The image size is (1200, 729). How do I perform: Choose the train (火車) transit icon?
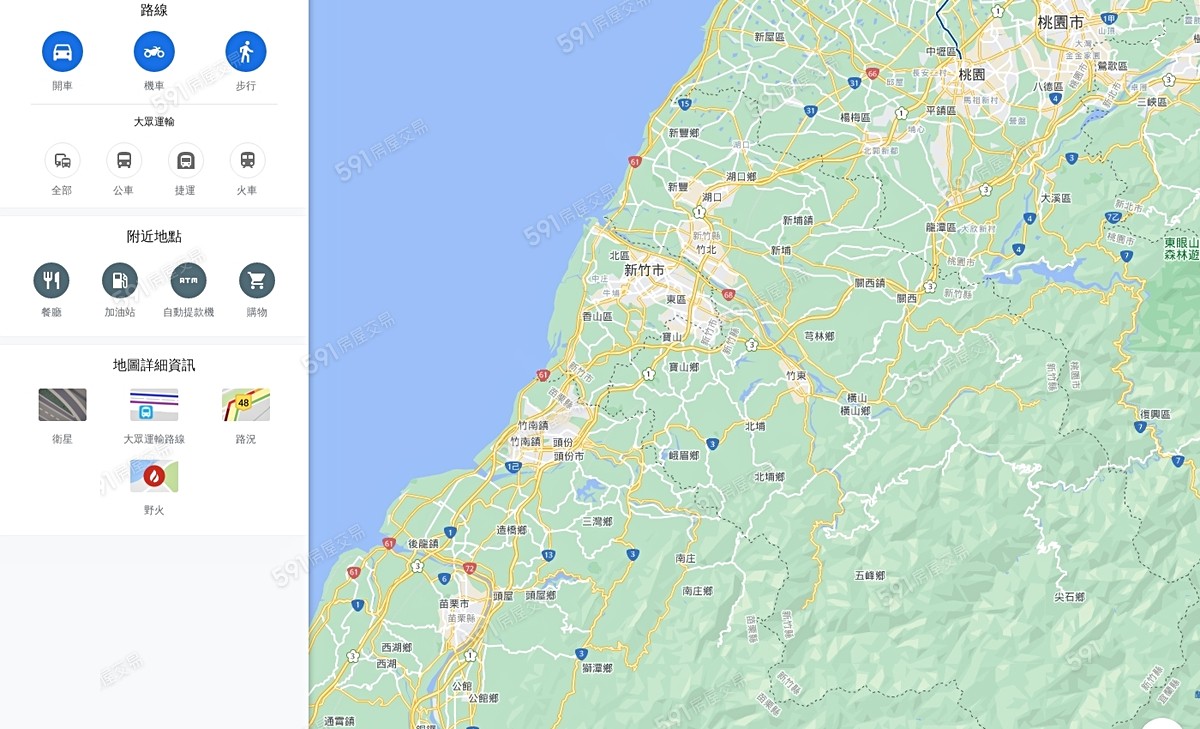[x=247, y=160]
